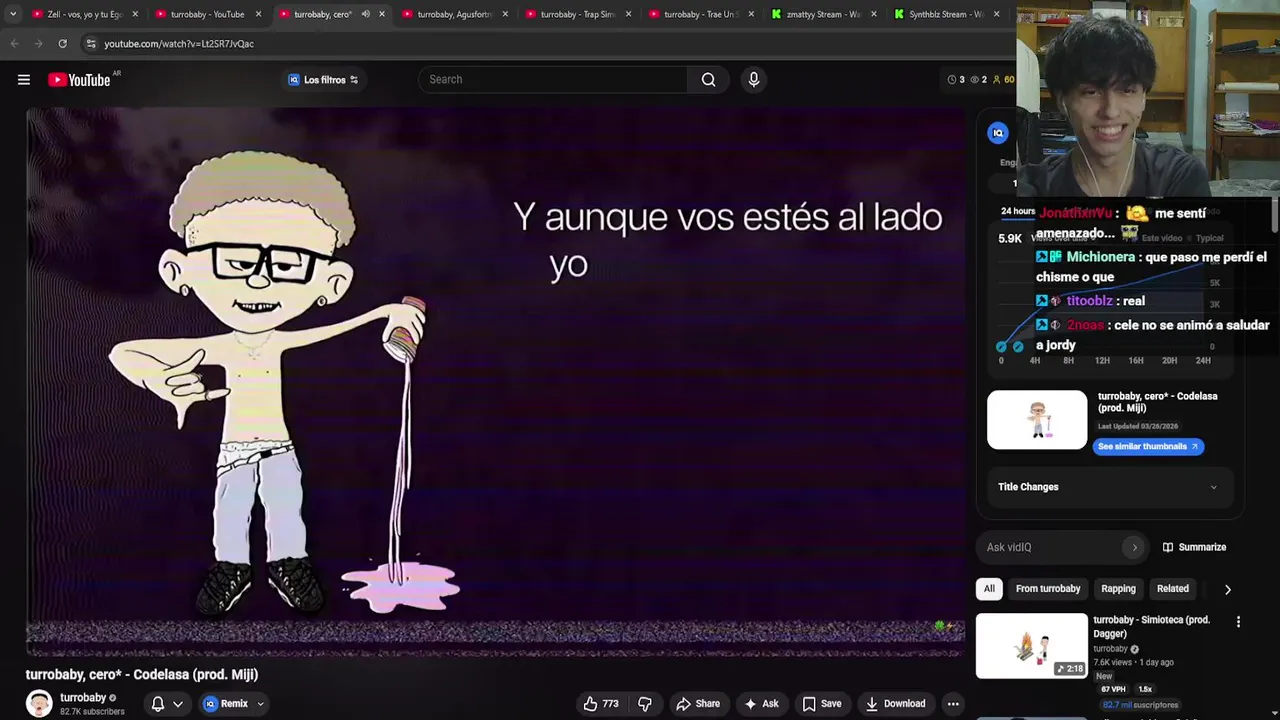Screen dimensions: 1280x720
Task: Open the vidIQ stats counter in header
Action: coord(980,80)
